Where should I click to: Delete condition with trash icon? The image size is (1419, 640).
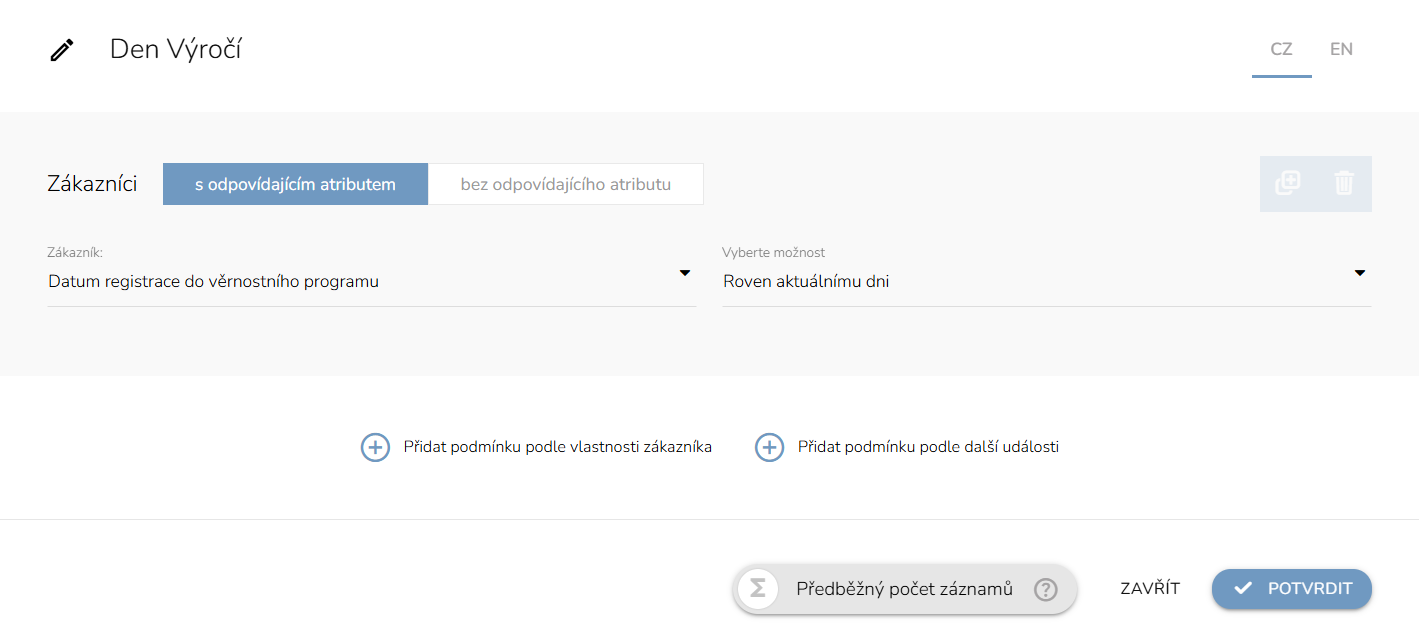click(x=1344, y=183)
